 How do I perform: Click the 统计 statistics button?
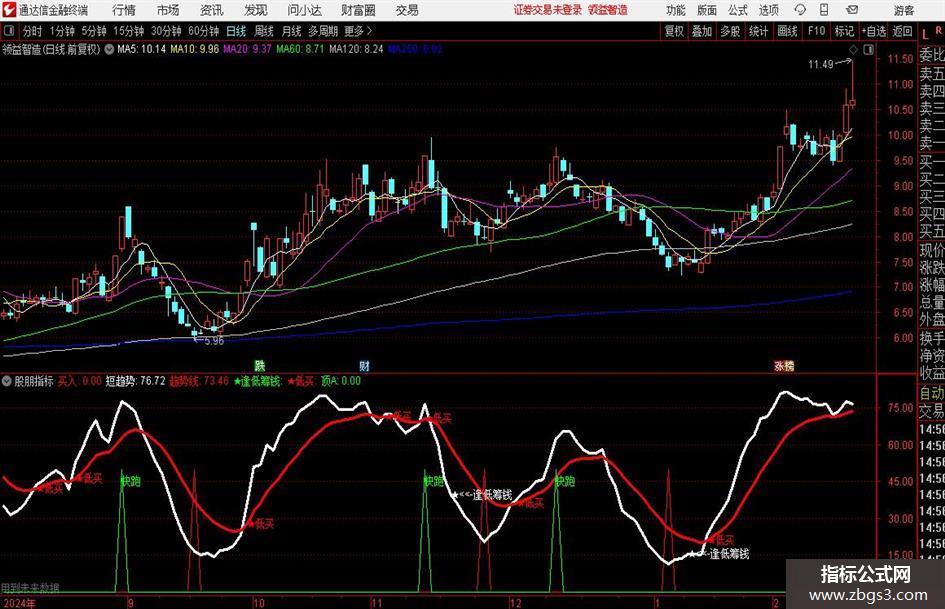pos(758,31)
